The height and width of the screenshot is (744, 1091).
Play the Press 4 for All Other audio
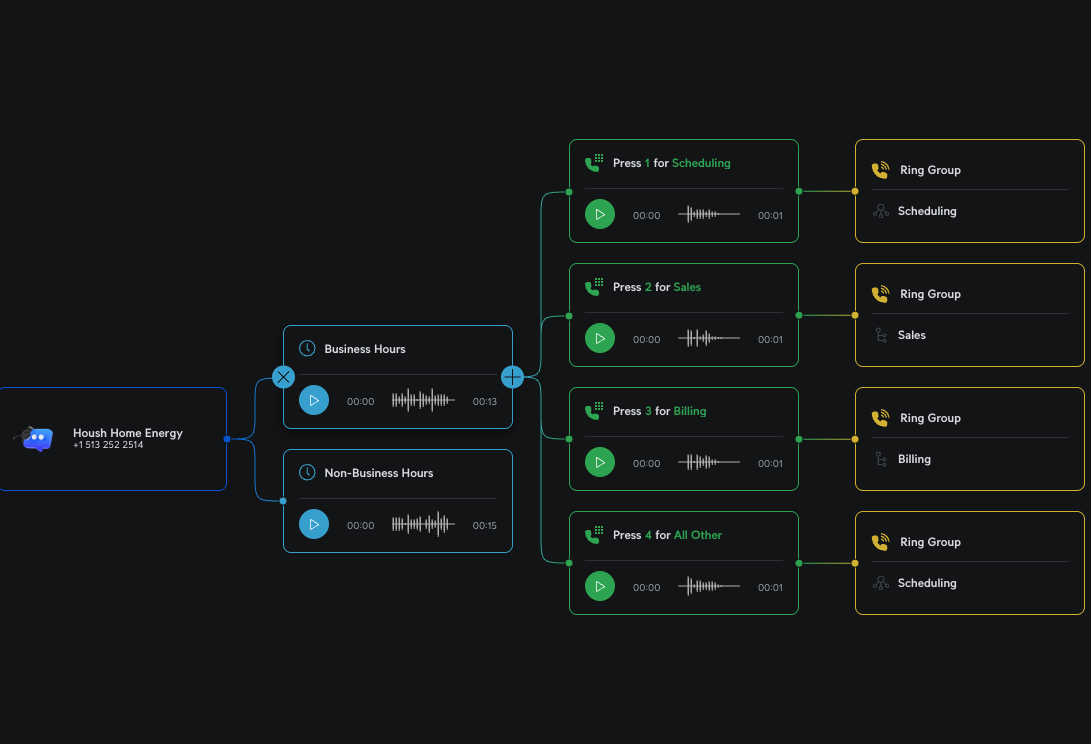(600, 587)
